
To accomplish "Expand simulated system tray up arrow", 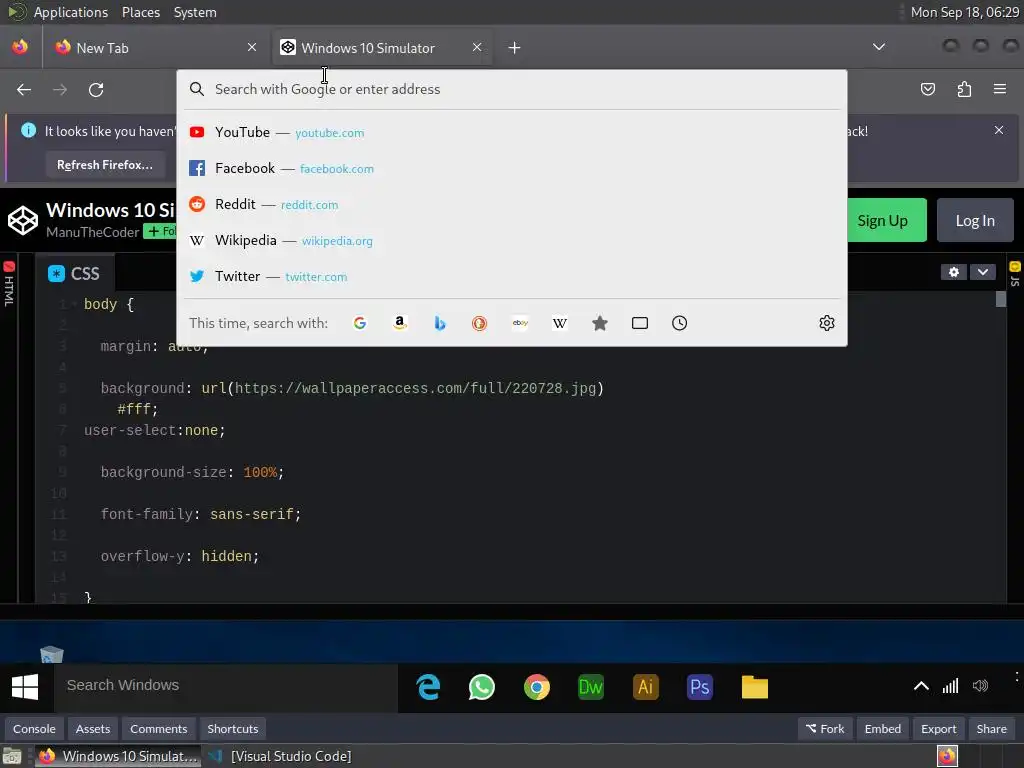I will [x=921, y=686].
